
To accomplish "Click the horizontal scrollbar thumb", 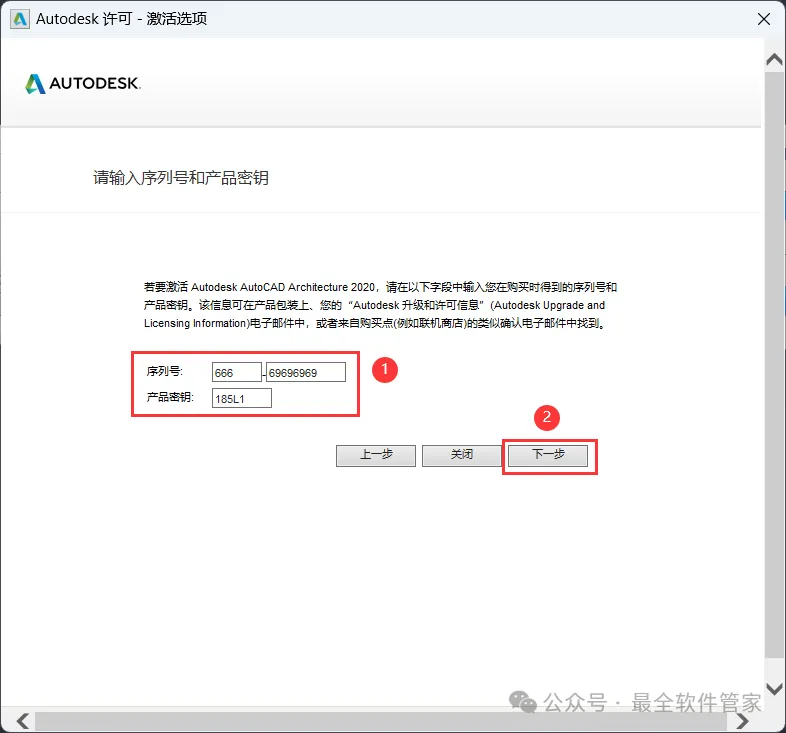I will 381,721.
